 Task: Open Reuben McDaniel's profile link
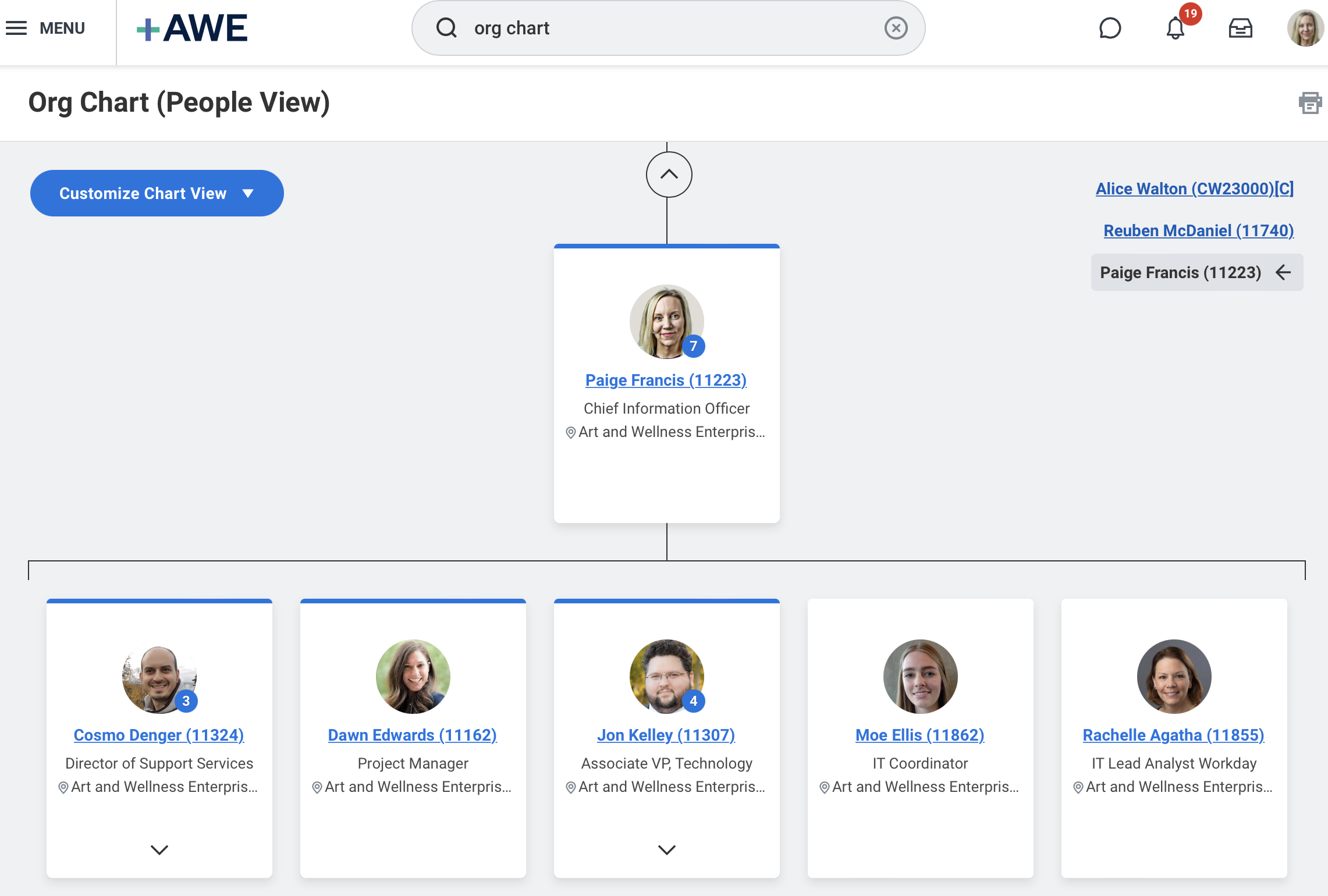[1198, 230]
